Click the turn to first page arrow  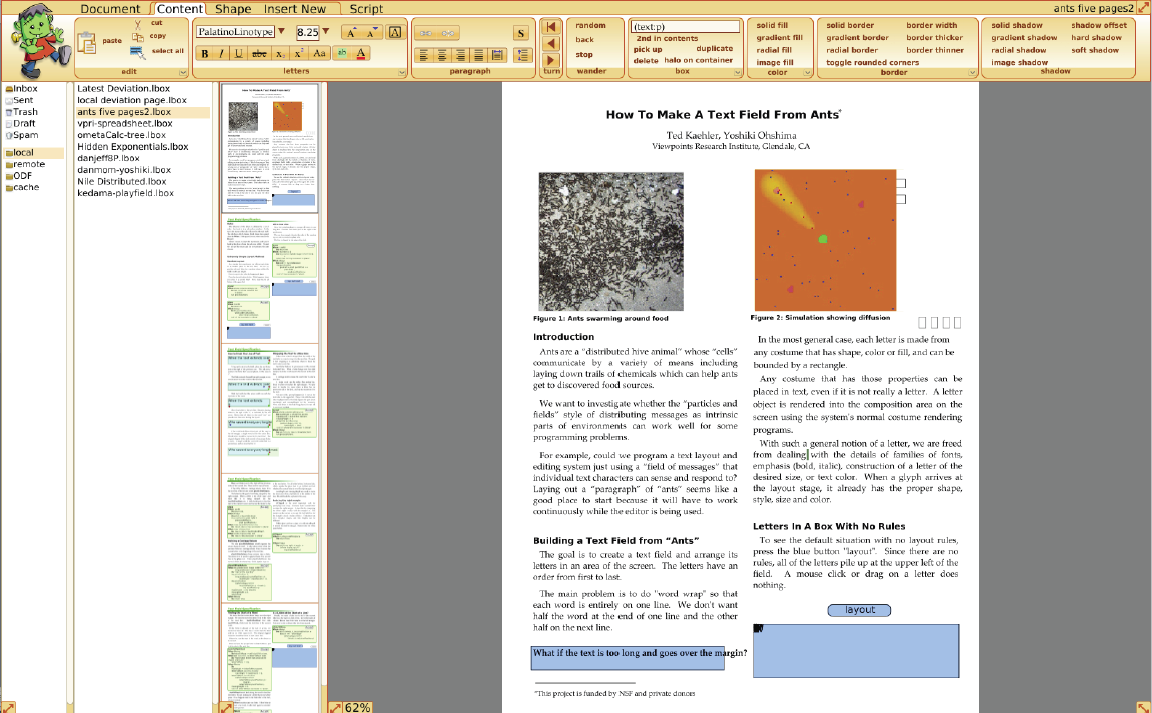coord(550,26)
